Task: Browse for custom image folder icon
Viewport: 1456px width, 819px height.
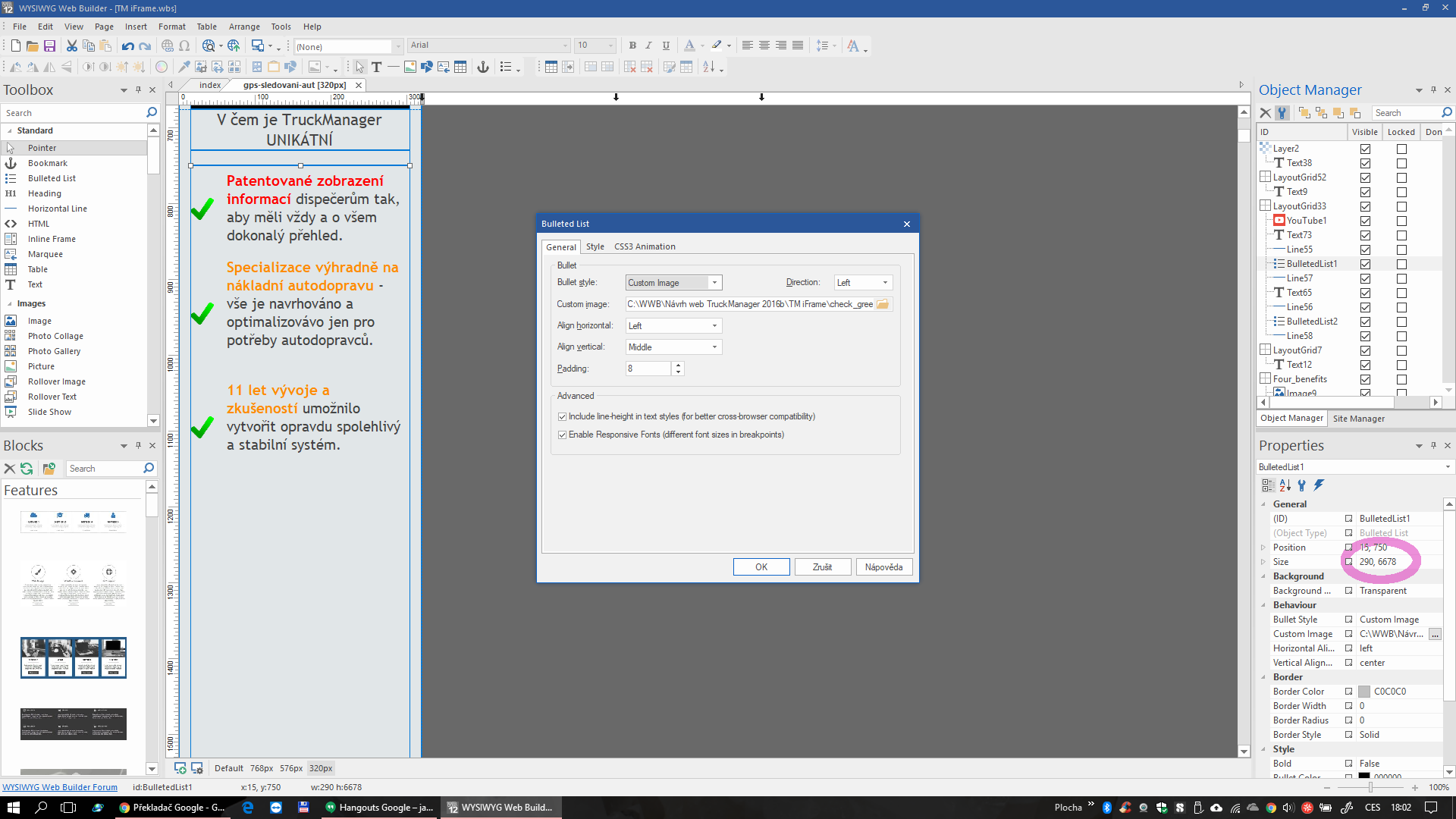Action: click(883, 304)
